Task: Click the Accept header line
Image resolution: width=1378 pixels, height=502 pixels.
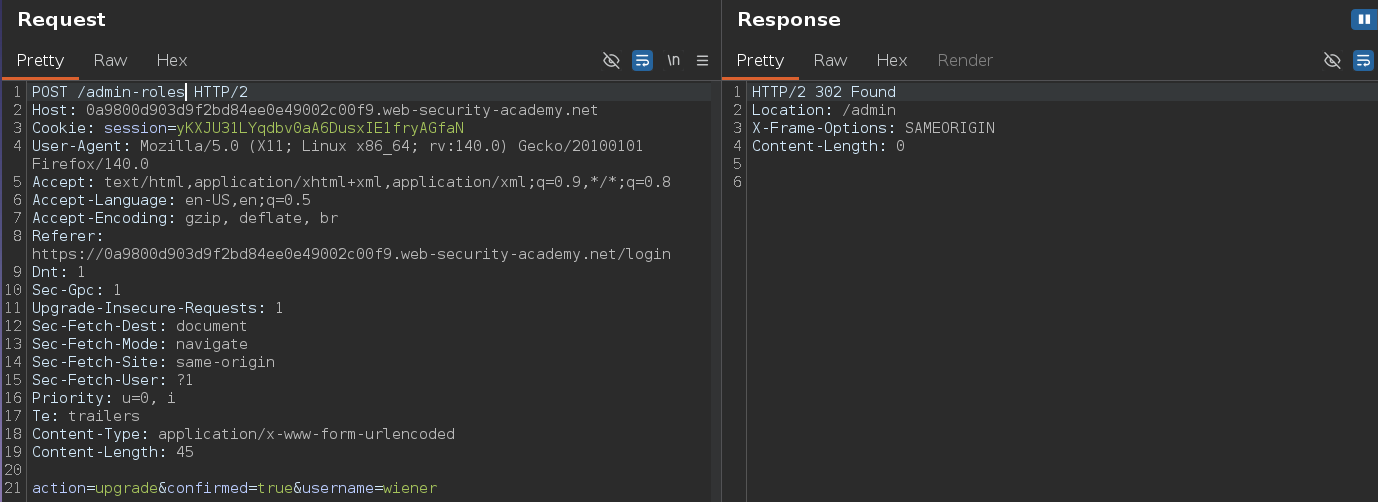Action: pyautogui.click(x=351, y=182)
